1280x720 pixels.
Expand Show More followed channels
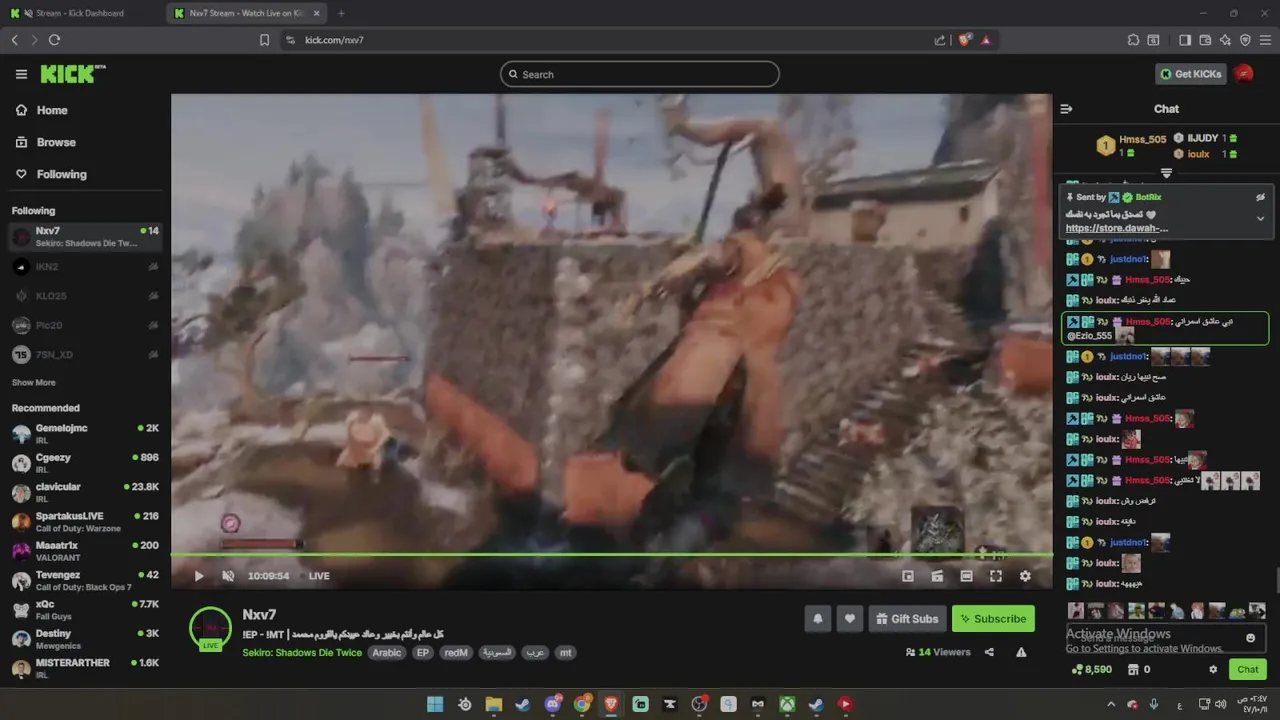(34, 382)
